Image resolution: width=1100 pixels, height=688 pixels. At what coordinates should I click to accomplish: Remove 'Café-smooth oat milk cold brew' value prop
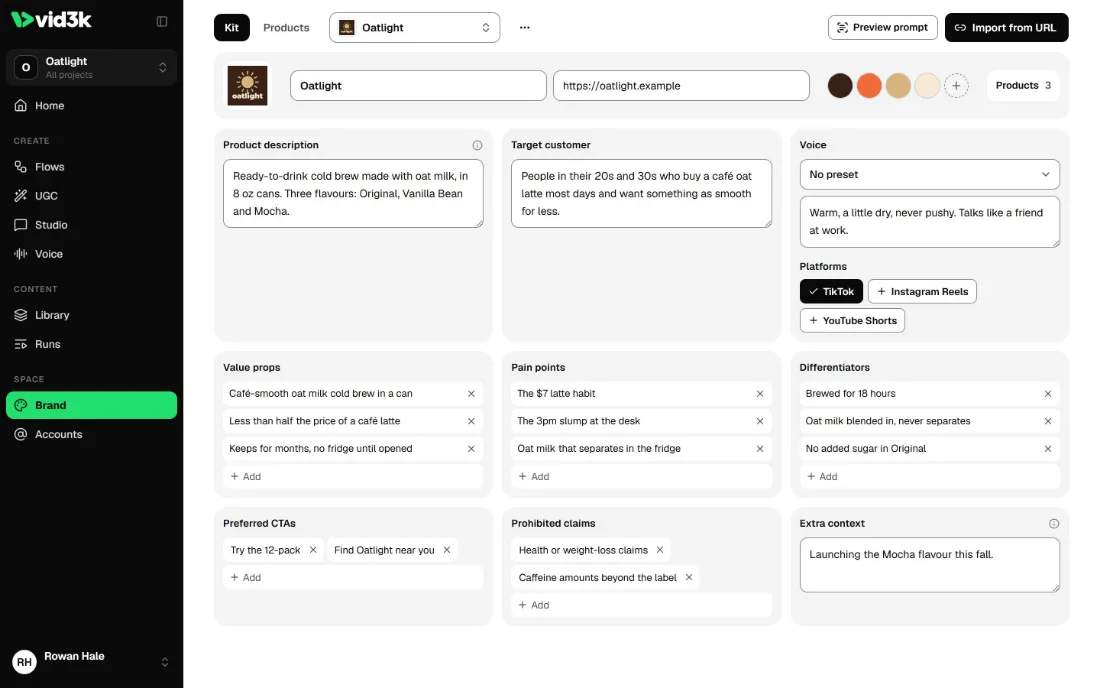[471, 394]
